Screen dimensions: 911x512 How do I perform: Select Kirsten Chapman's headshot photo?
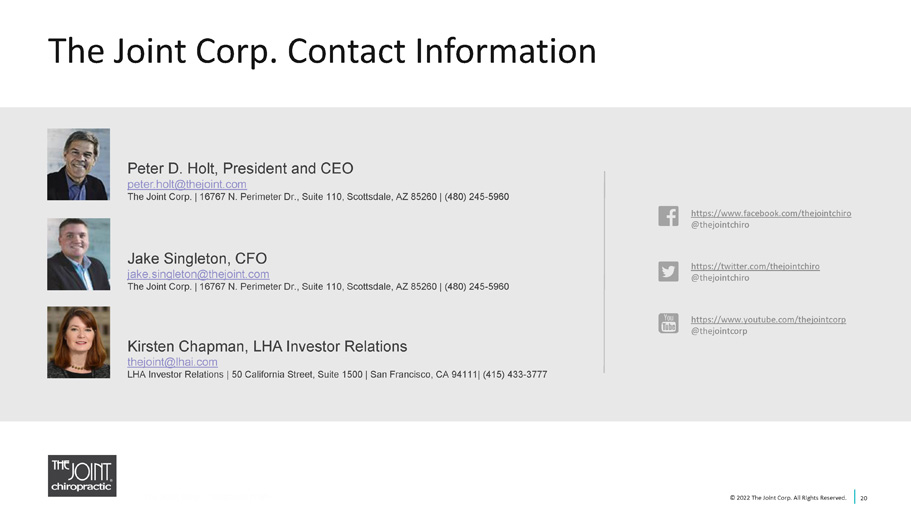[x=78, y=342]
